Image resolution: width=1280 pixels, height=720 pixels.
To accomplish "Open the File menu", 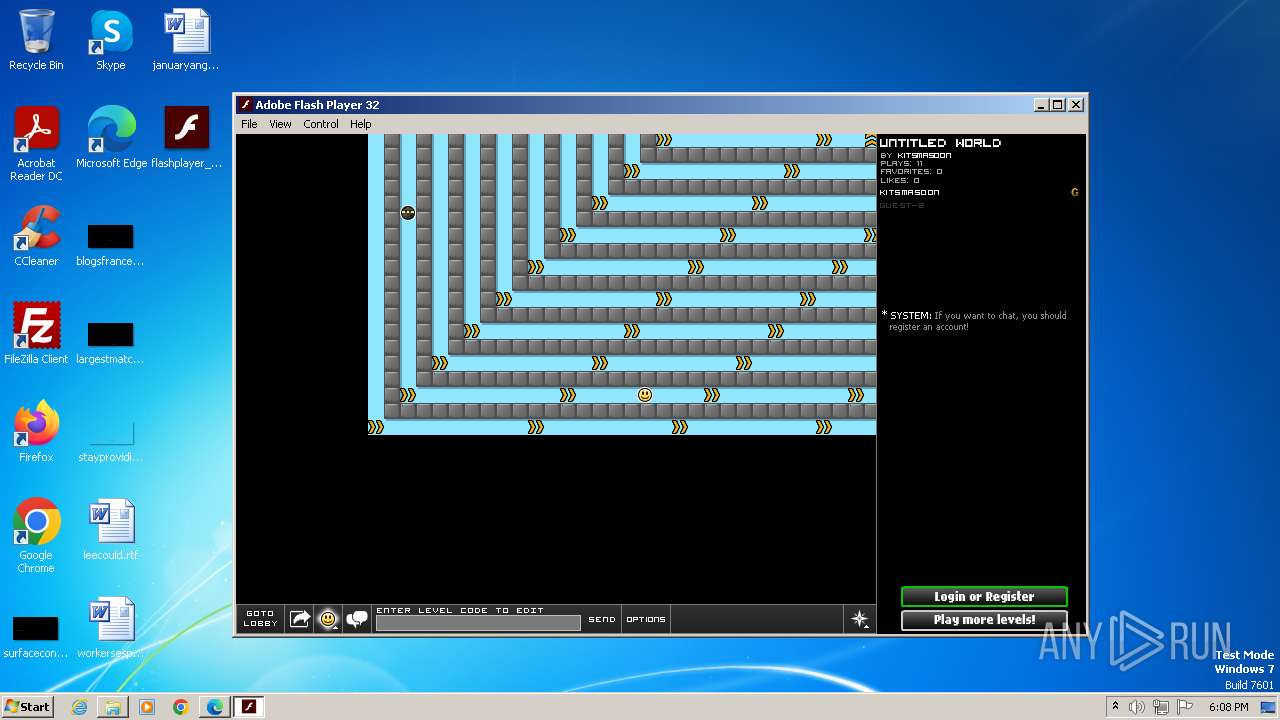I will click(x=249, y=124).
